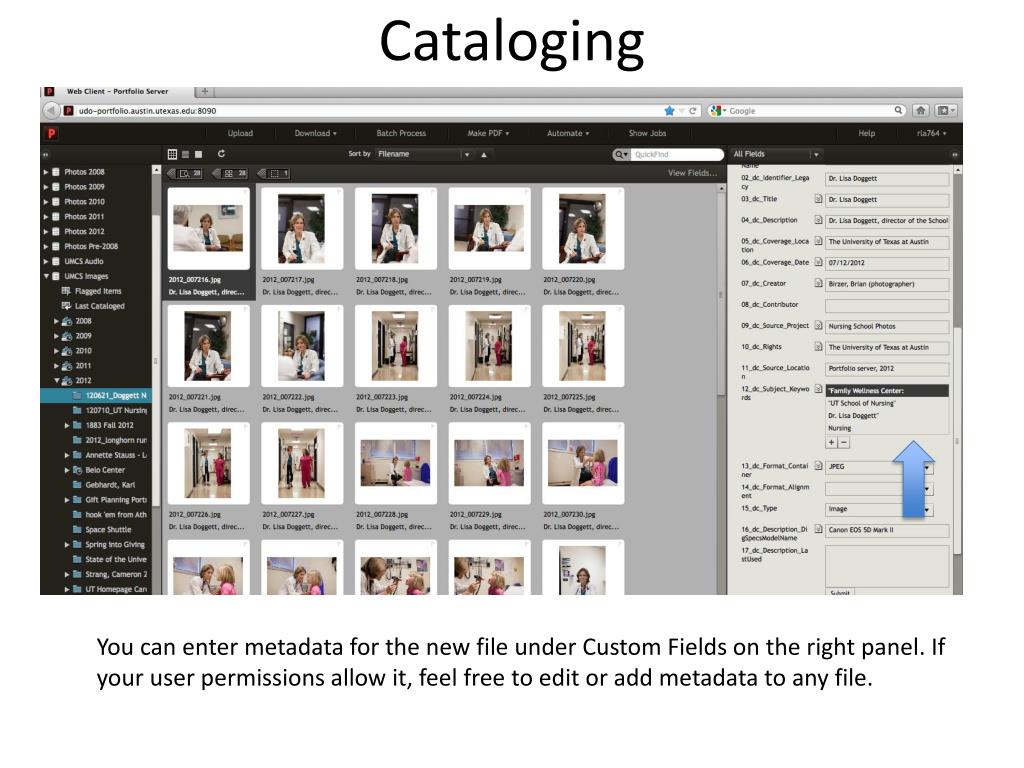Open the 14_dc_Format_Alignment dropdown
The width and height of the screenshot is (1024, 768).
(x=879, y=488)
